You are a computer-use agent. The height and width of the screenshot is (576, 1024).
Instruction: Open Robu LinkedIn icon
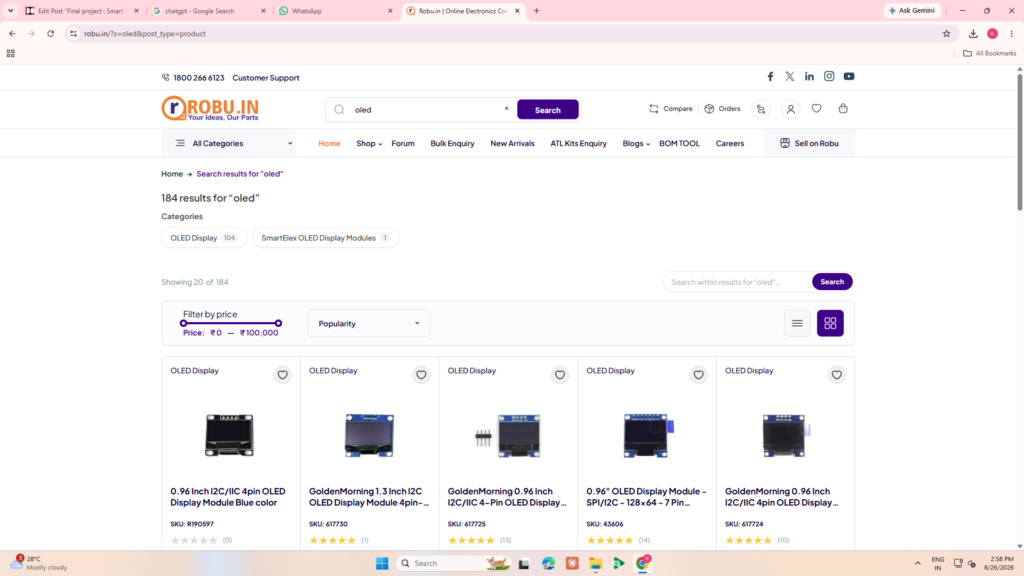[809, 76]
